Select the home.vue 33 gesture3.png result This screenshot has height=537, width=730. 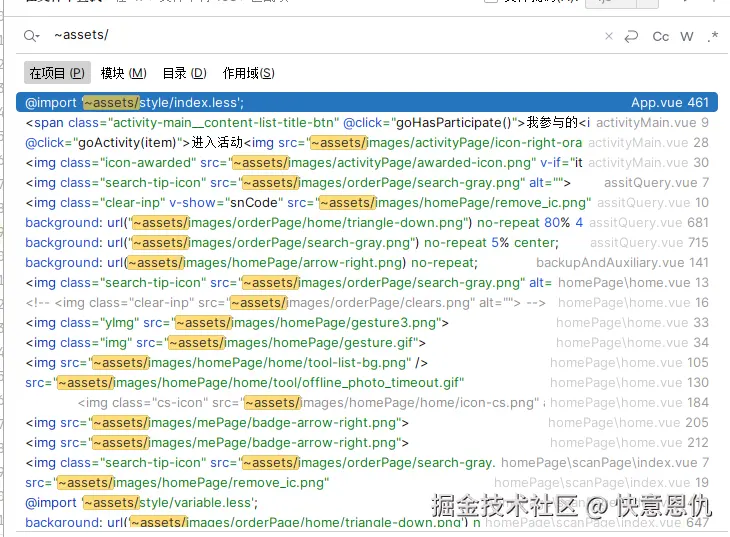367,323
